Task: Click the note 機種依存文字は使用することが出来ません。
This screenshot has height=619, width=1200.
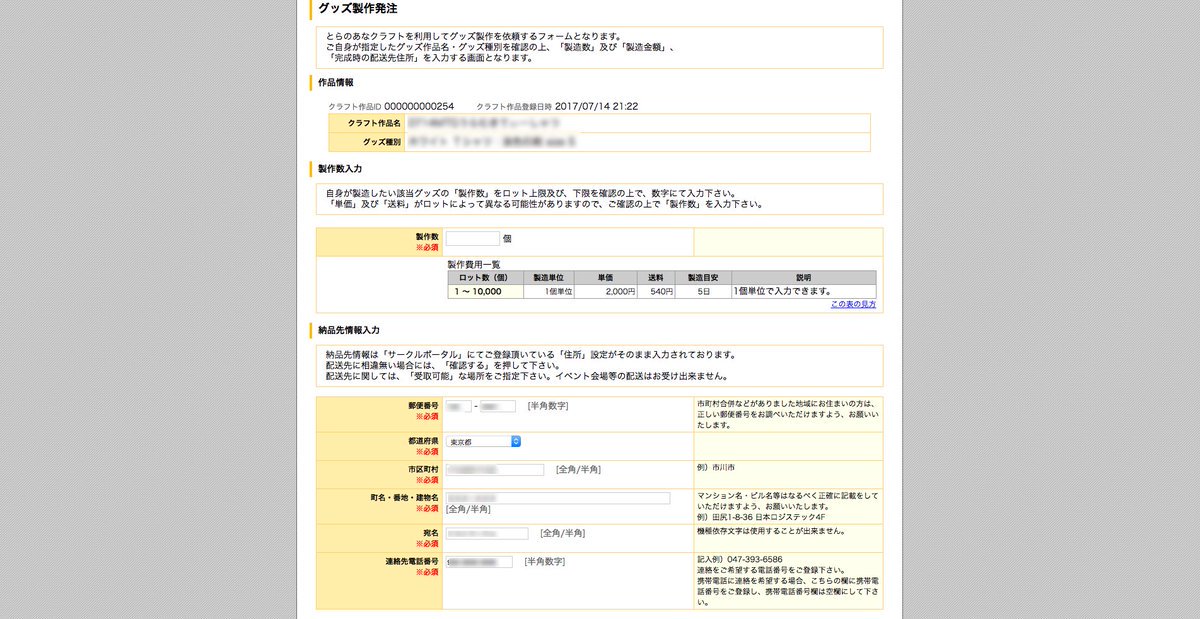Action: point(772,531)
